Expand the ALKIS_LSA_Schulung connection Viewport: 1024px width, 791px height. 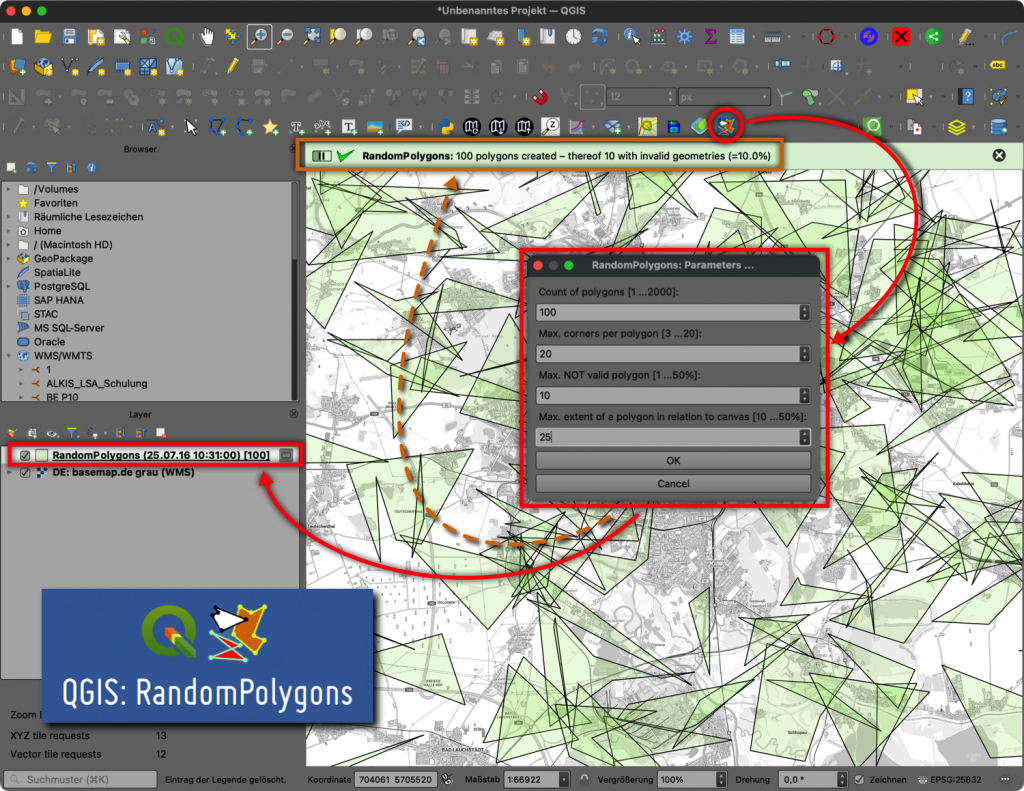[21, 383]
